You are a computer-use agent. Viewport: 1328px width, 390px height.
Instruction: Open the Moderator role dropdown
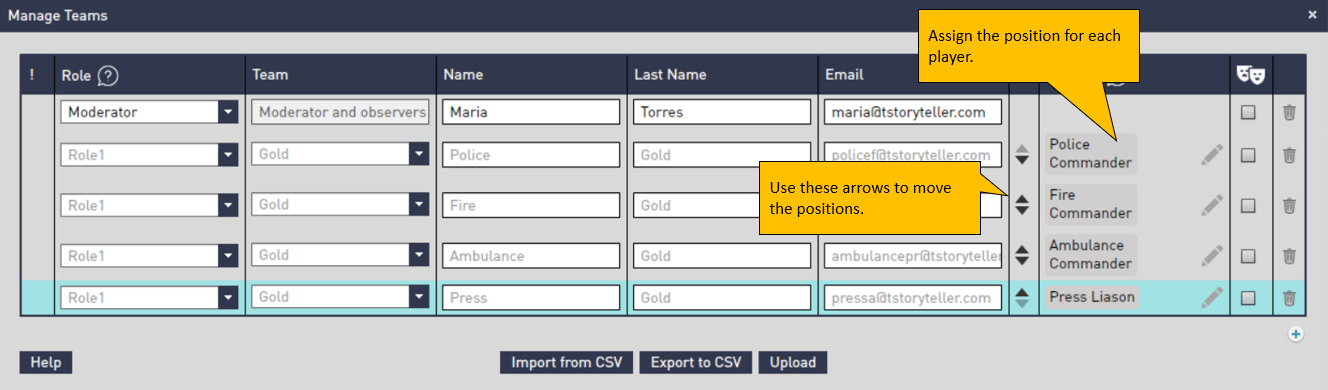coord(228,112)
